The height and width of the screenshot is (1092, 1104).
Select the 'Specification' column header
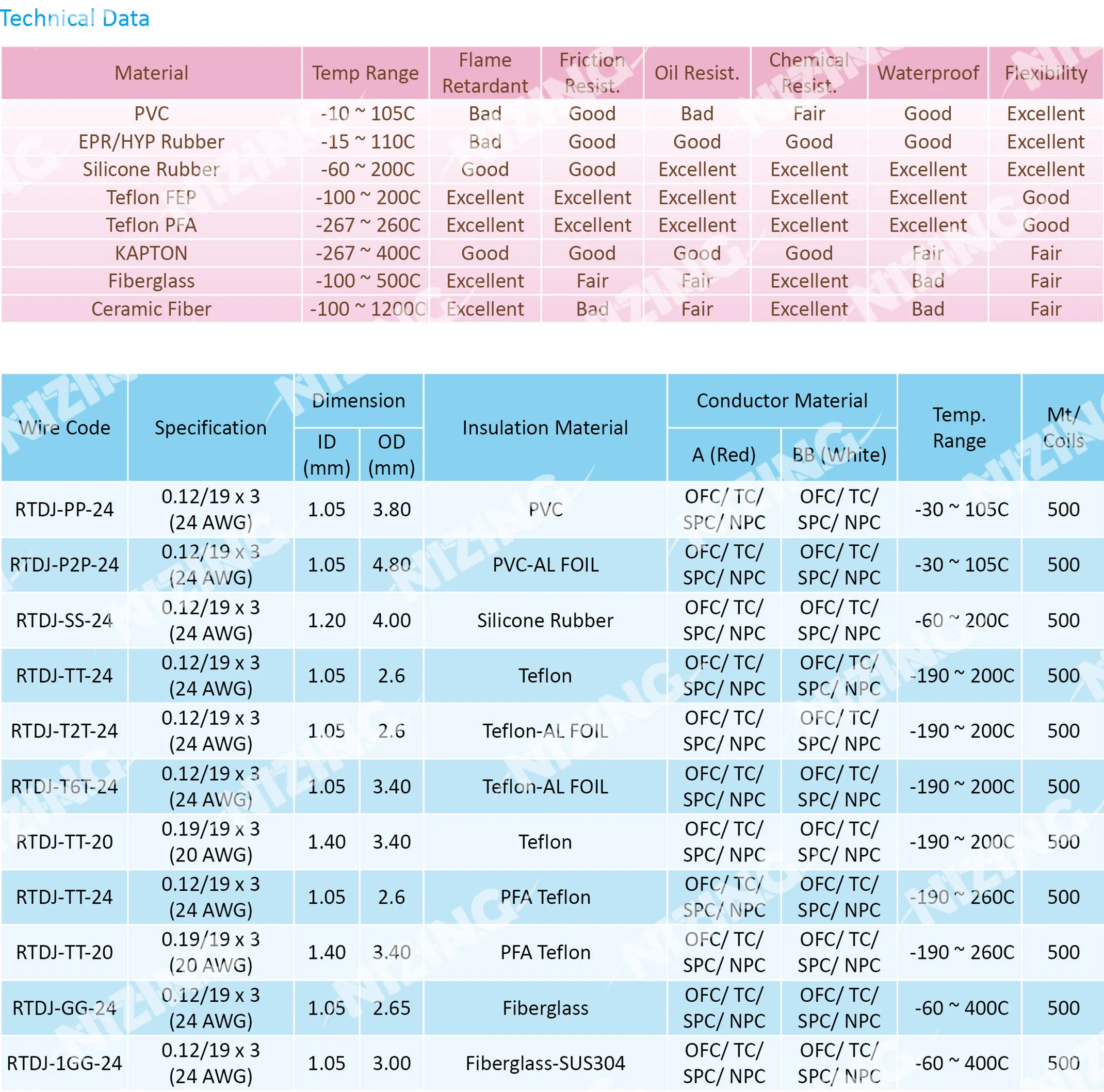(211, 428)
